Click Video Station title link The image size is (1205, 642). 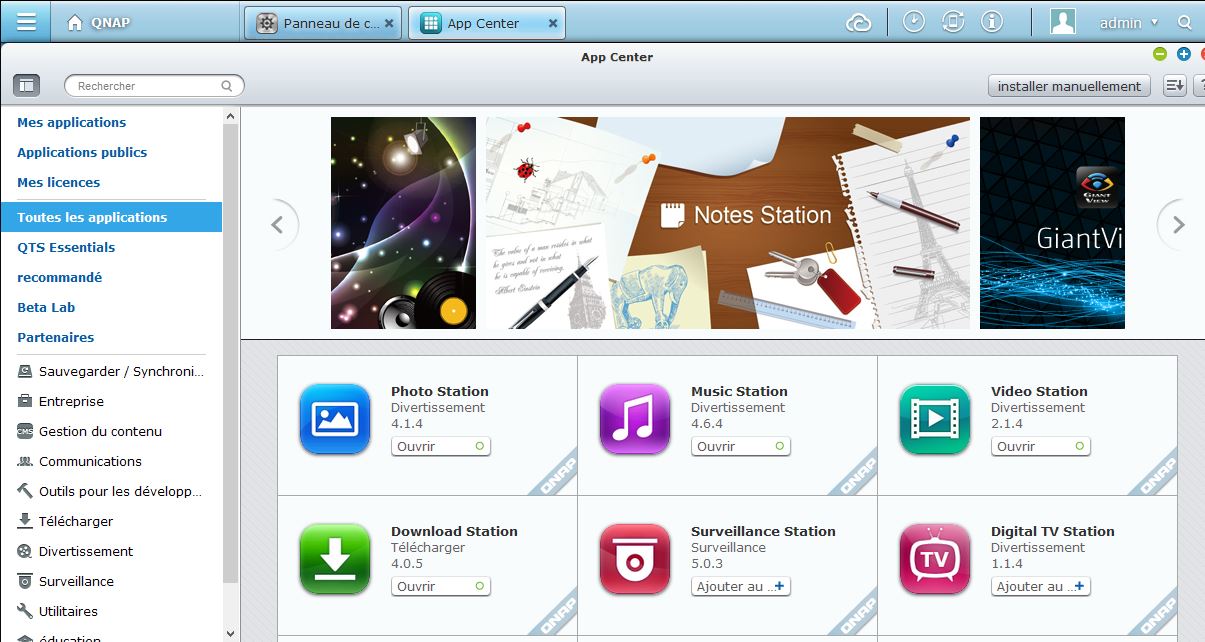click(x=1039, y=391)
